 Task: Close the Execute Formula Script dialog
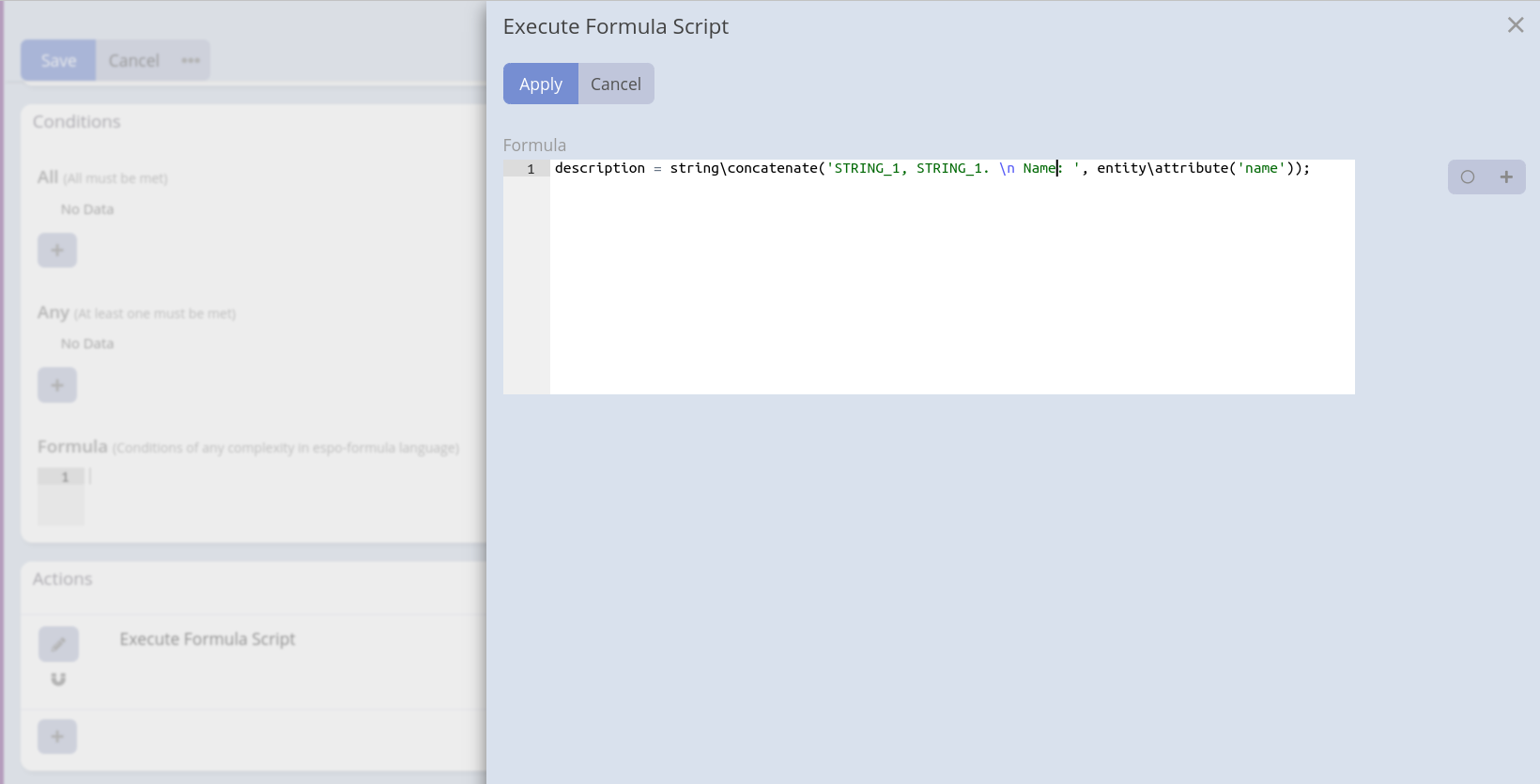1515,25
